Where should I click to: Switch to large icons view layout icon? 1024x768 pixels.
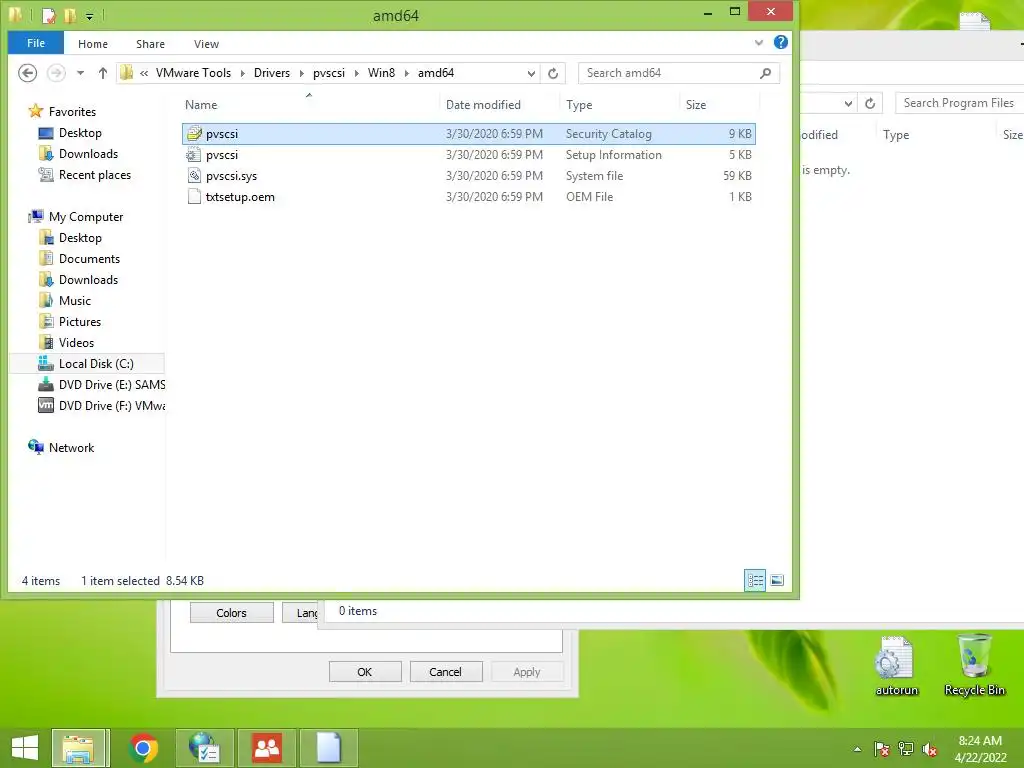coord(777,580)
